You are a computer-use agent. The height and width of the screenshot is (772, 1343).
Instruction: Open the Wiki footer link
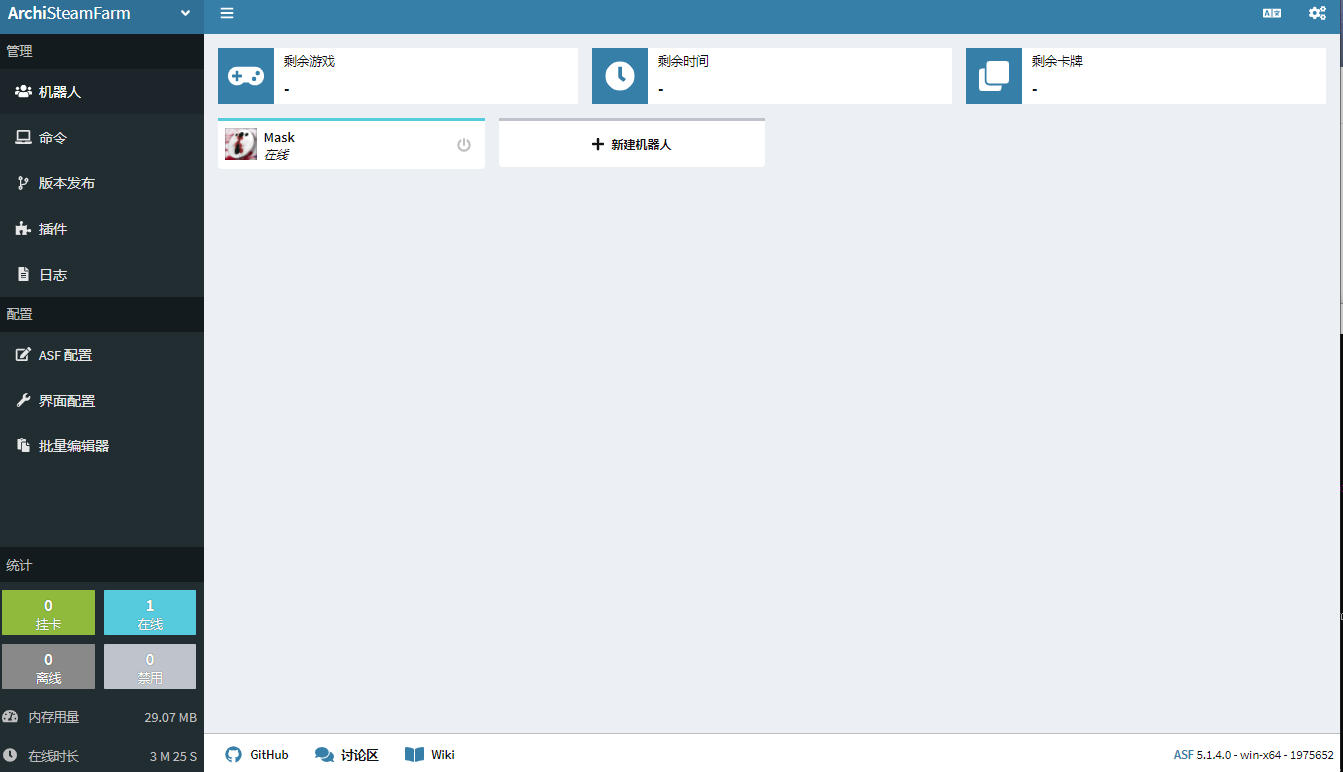(430, 755)
